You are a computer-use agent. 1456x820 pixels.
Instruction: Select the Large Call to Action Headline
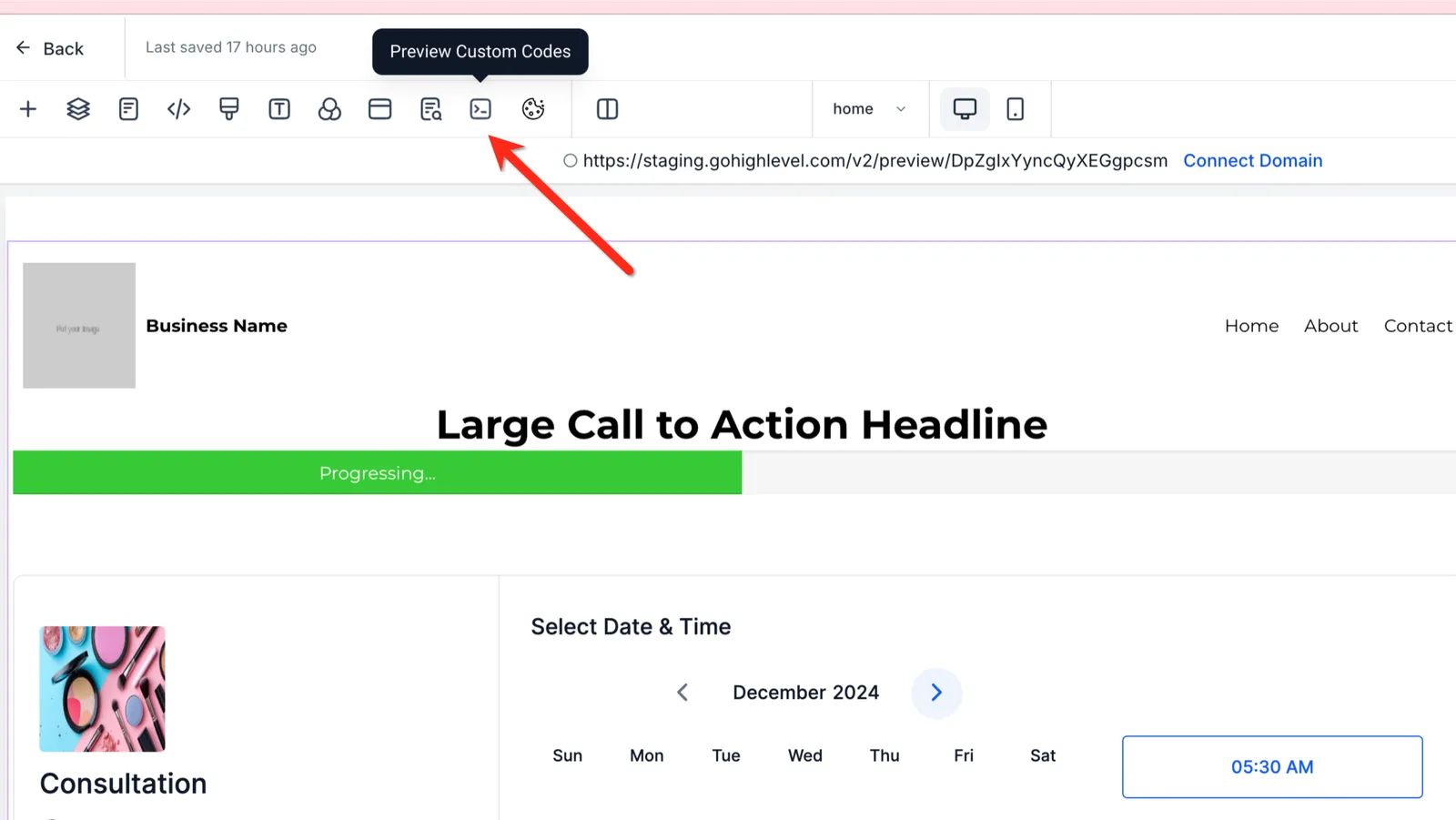(x=742, y=425)
